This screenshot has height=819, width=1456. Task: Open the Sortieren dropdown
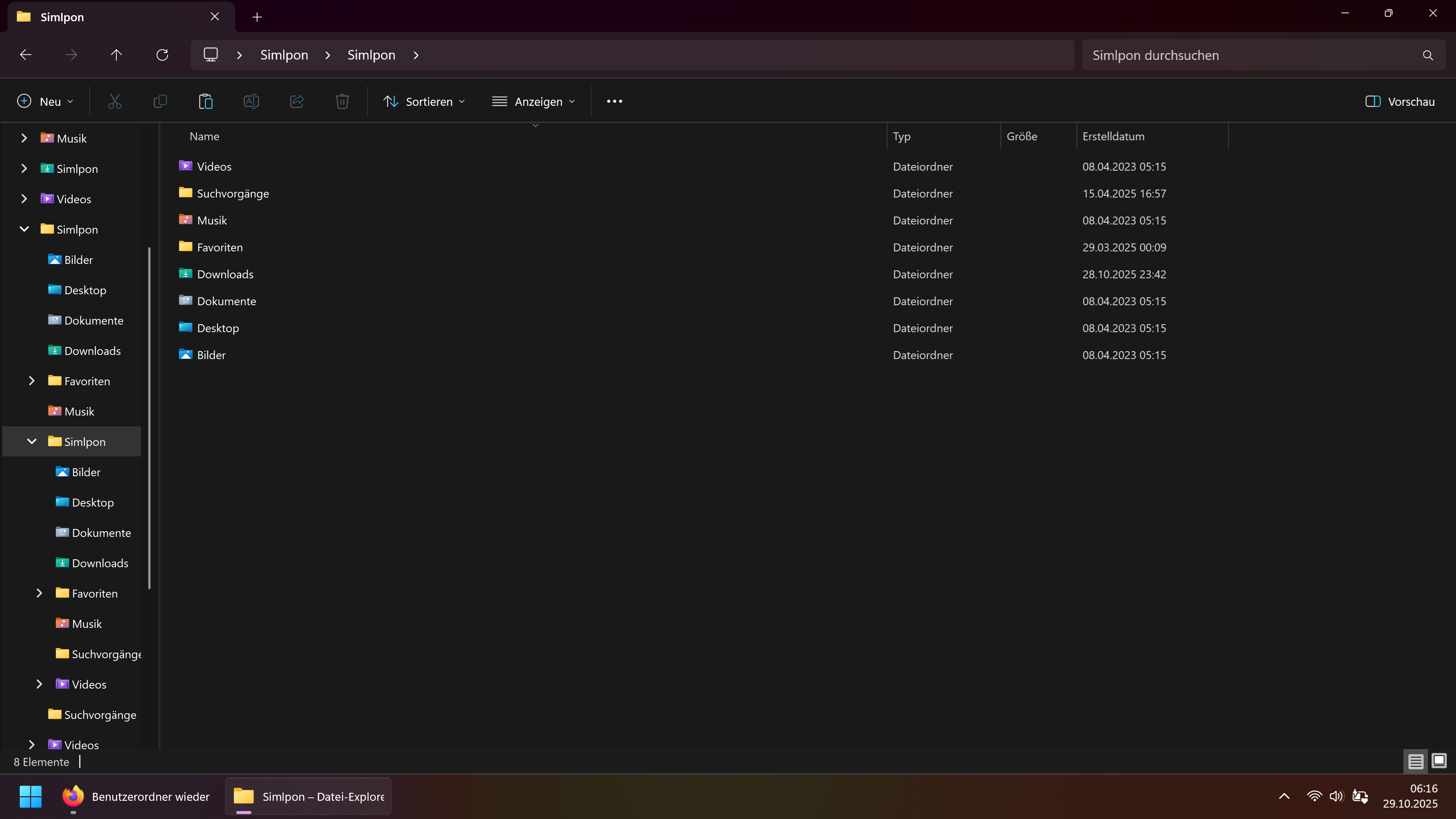coord(424,102)
